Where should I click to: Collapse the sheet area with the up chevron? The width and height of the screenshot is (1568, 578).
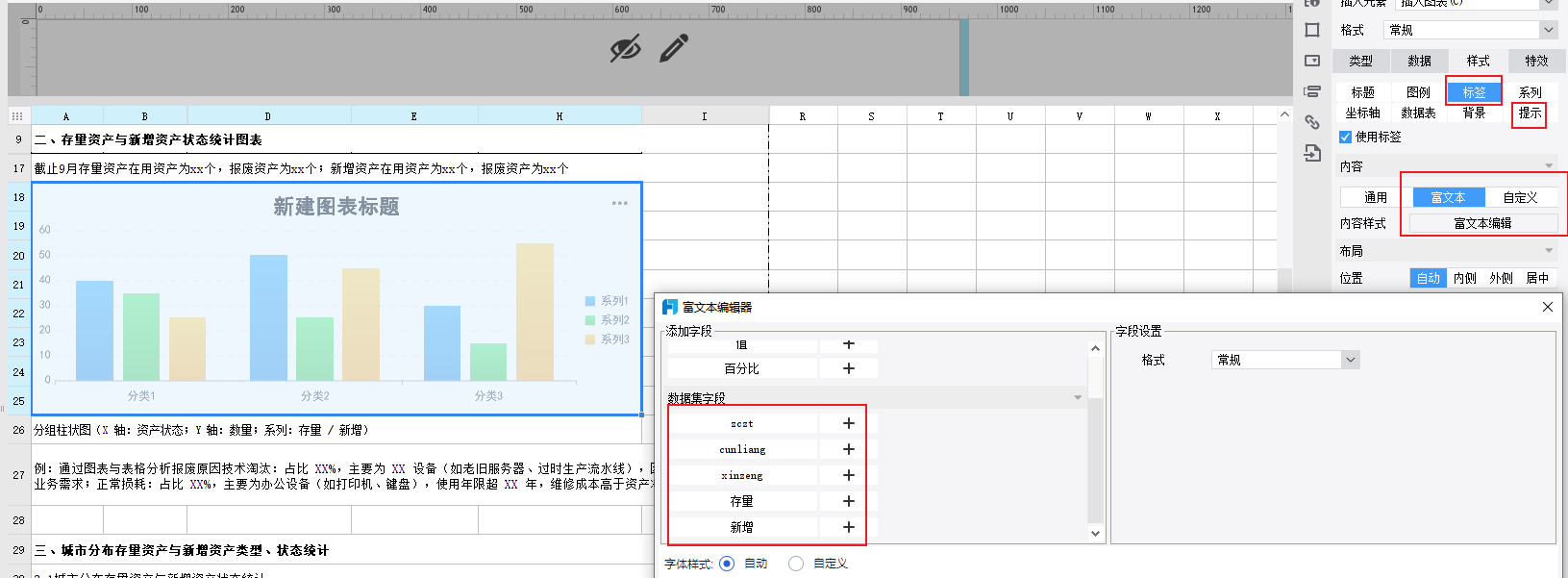1284,114
